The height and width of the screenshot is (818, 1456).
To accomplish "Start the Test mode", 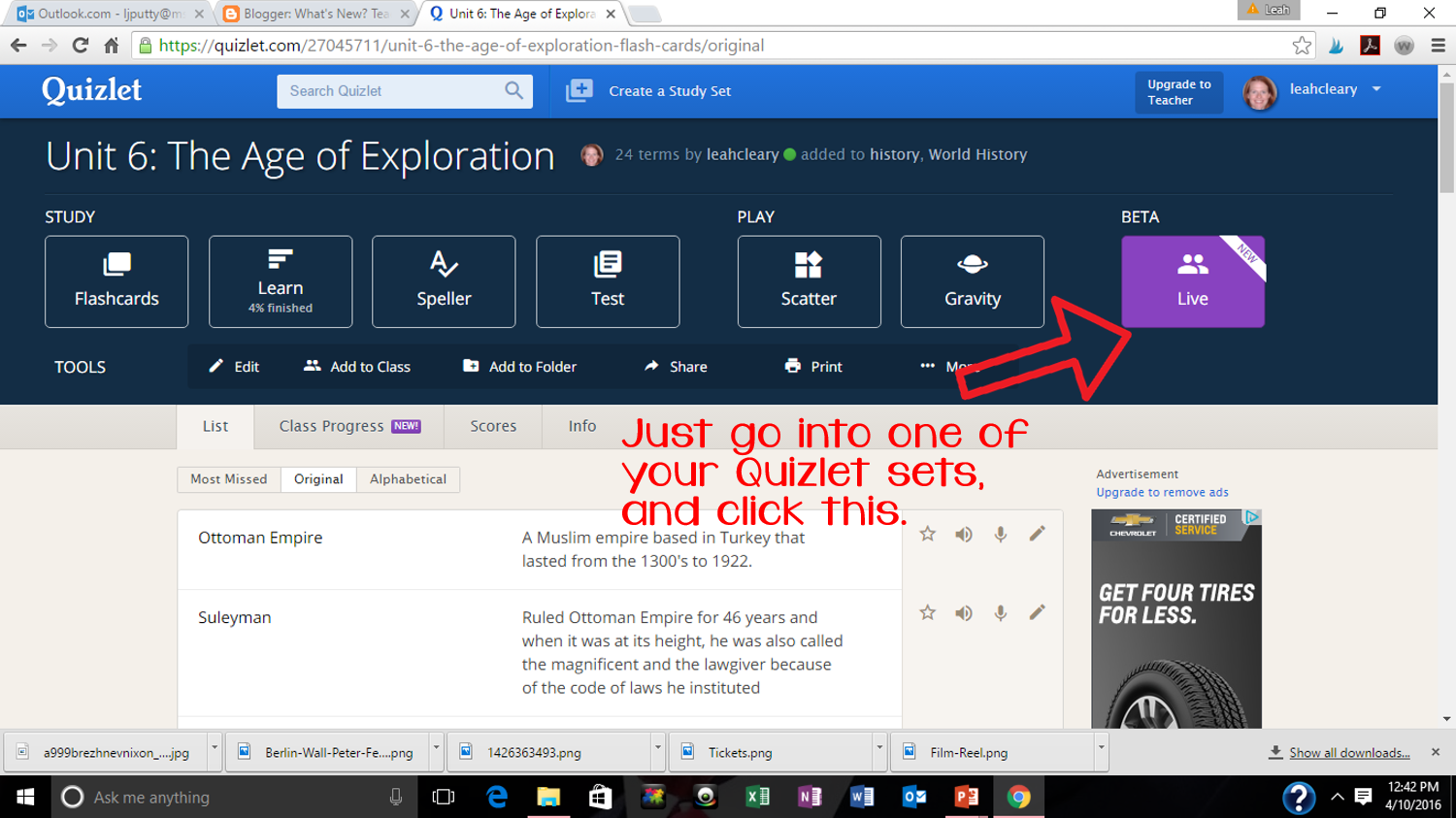I will click(608, 281).
